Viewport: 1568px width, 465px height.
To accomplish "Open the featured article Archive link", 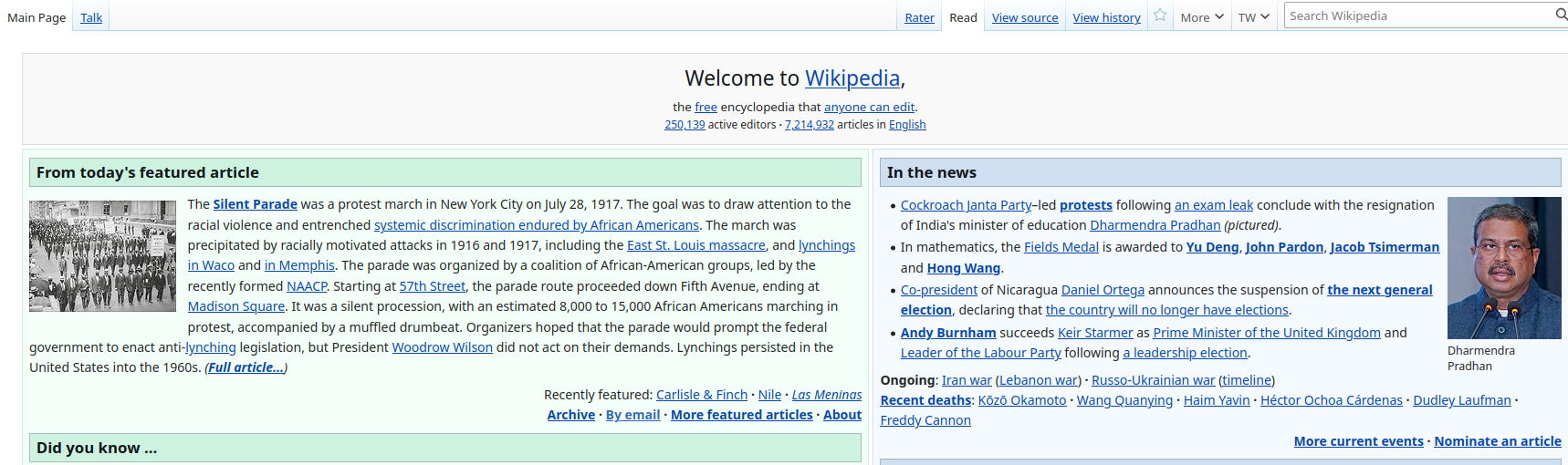I will [x=571, y=415].
